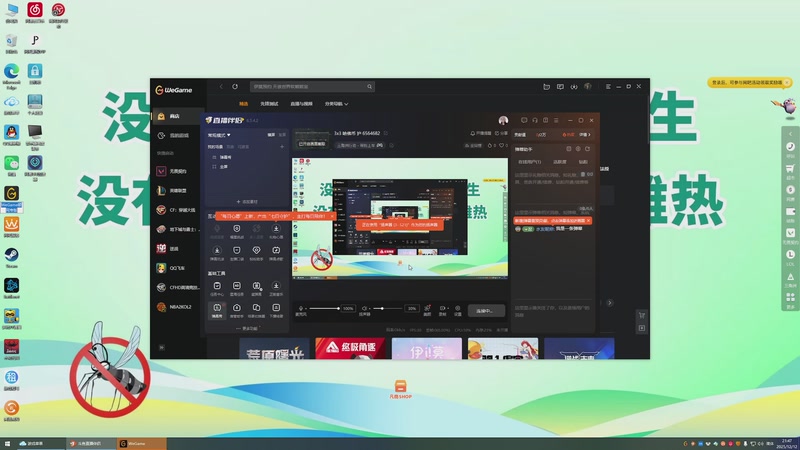Select QQ飞车 in WeGame sidebar
Viewport: 800px width, 450px height.
pos(177,268)
